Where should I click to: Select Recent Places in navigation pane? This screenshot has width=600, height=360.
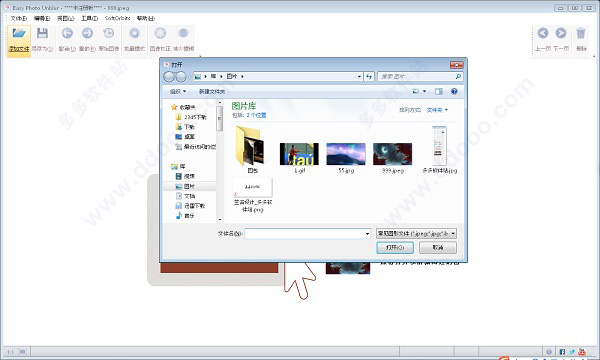pyautogui.click(x=196, y=147)
